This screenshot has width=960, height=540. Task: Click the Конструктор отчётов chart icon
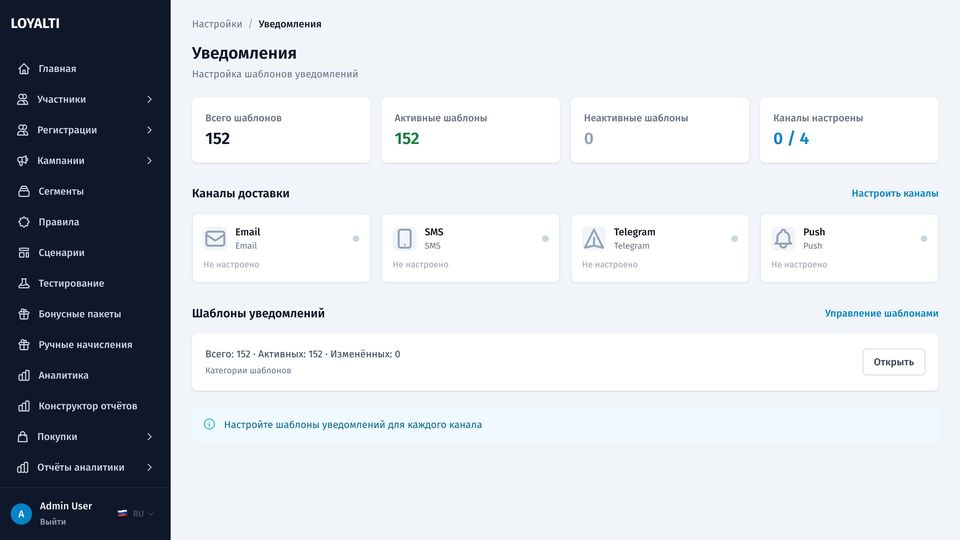click(x=24, y=405)
